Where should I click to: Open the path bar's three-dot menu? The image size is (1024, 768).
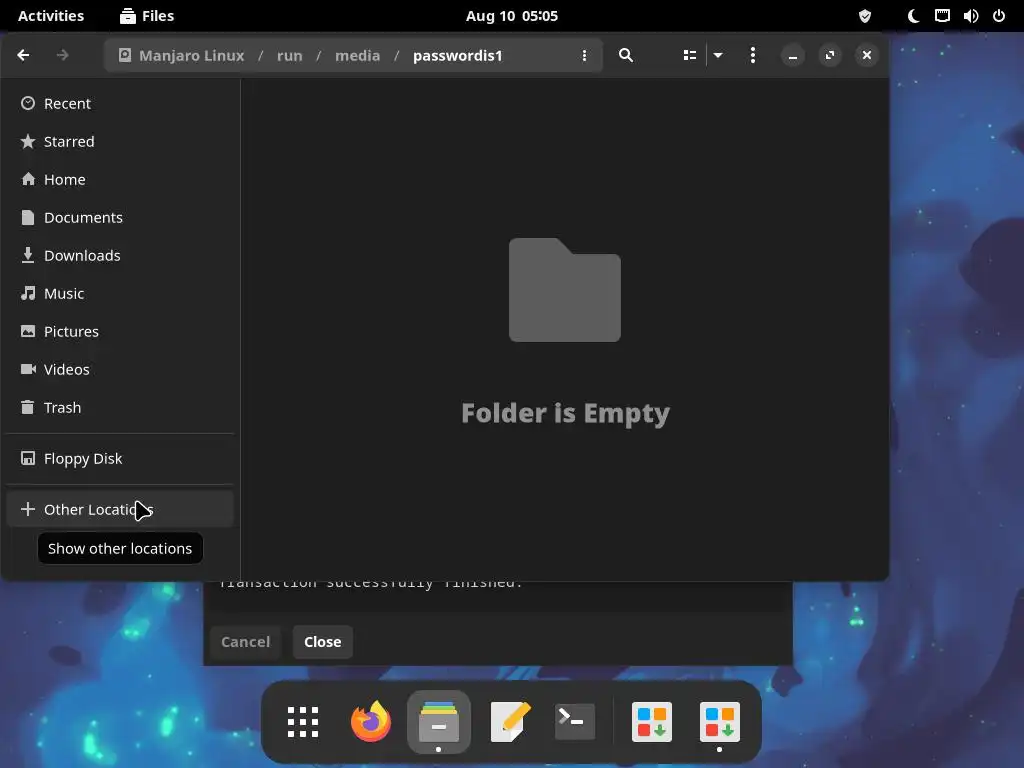(584, 56)
